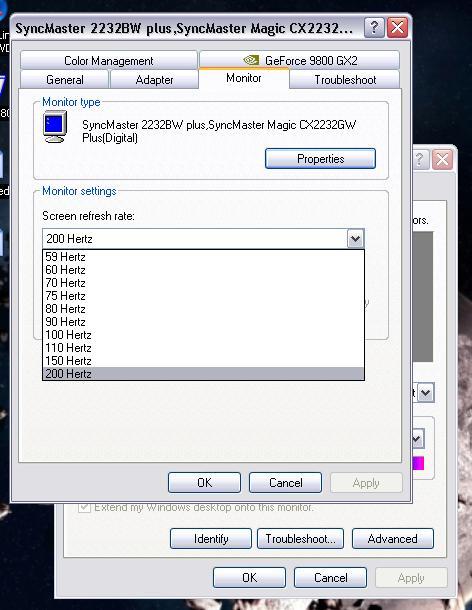
Task: Switch to the Color Management tab
Action: (x=109, y=61)
